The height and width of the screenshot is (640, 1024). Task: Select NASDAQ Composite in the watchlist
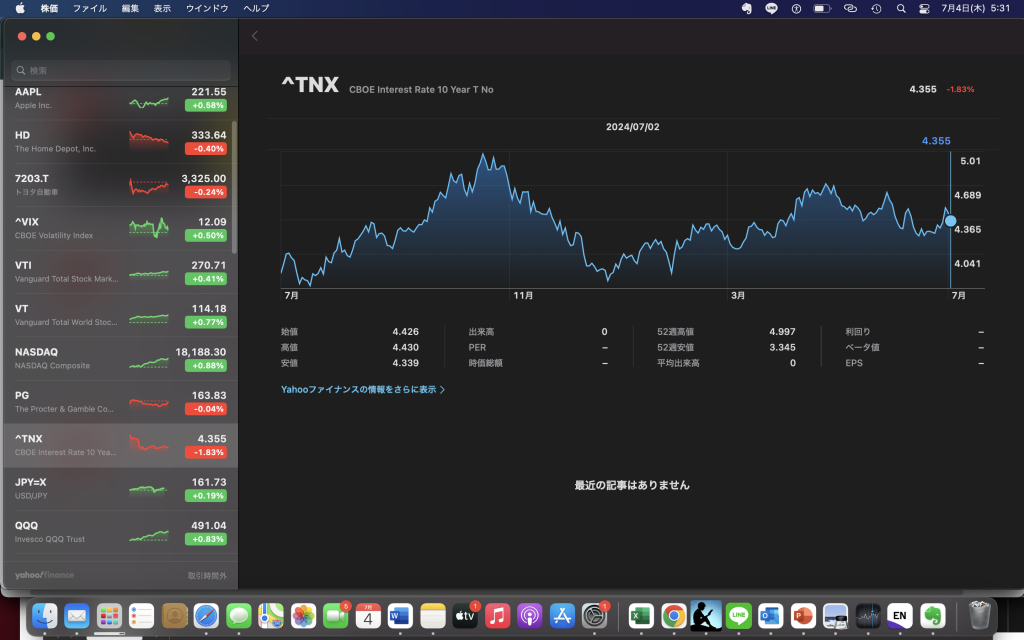tap(120, 358)
